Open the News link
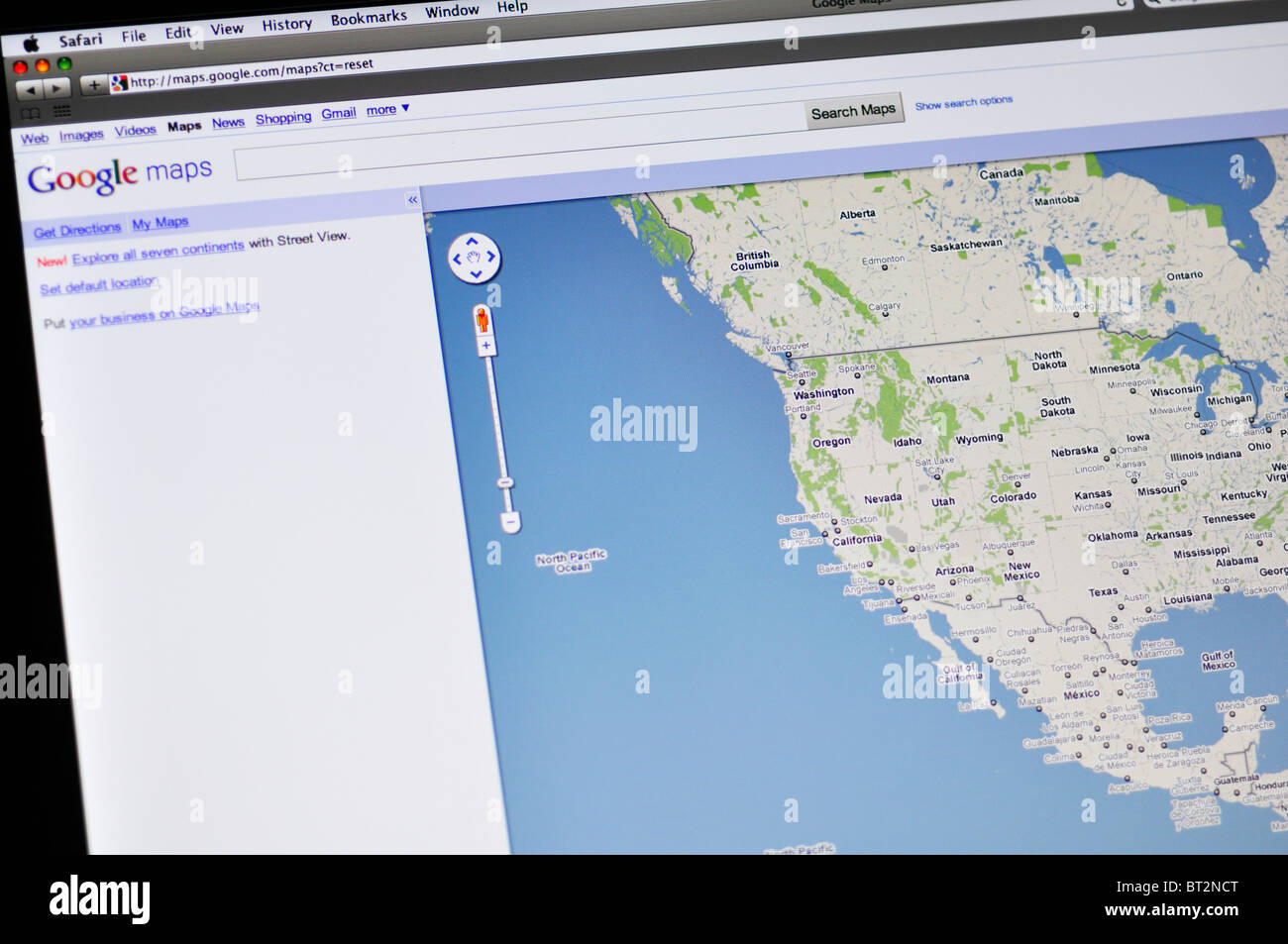1288x944 pixels. (228, 123)
